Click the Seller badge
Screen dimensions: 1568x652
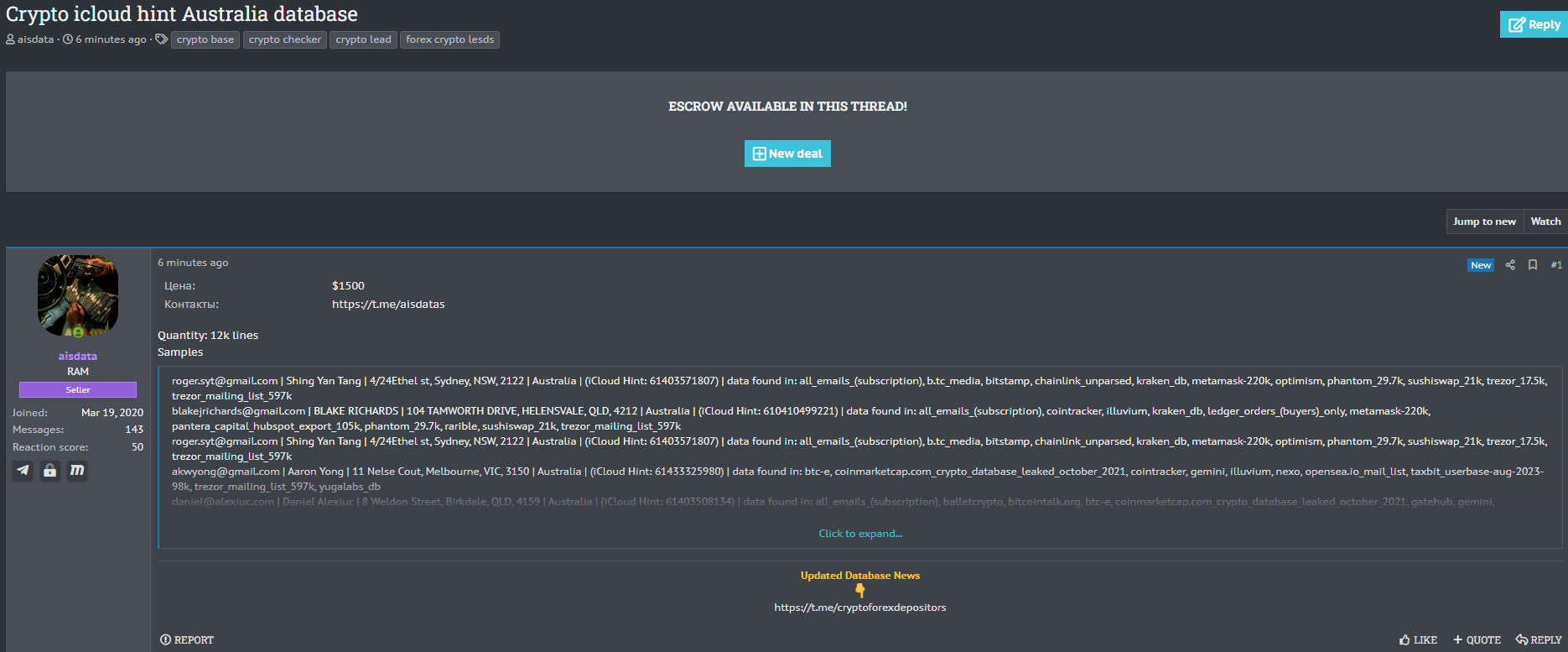point(78,389)
